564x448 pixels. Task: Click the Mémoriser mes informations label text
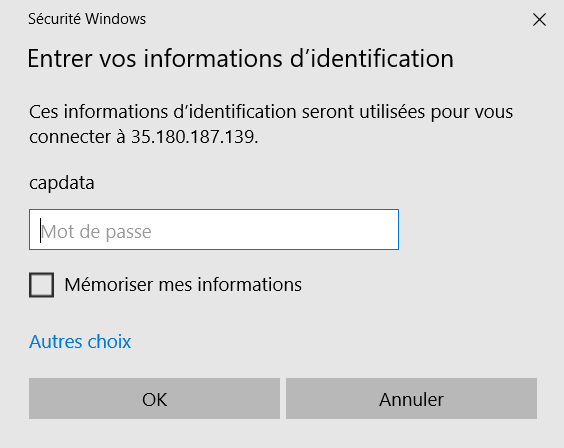[x=183, y=285]
